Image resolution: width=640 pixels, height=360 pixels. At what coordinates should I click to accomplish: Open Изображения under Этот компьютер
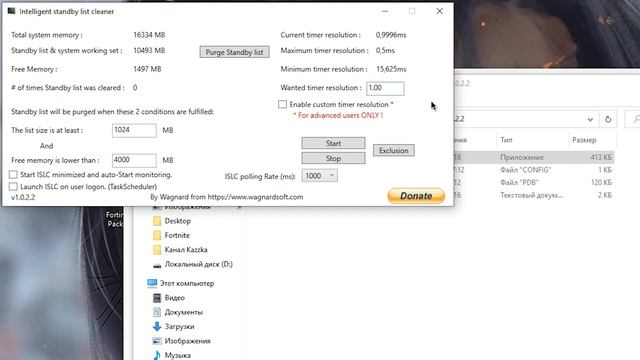(x=187, y=341)
